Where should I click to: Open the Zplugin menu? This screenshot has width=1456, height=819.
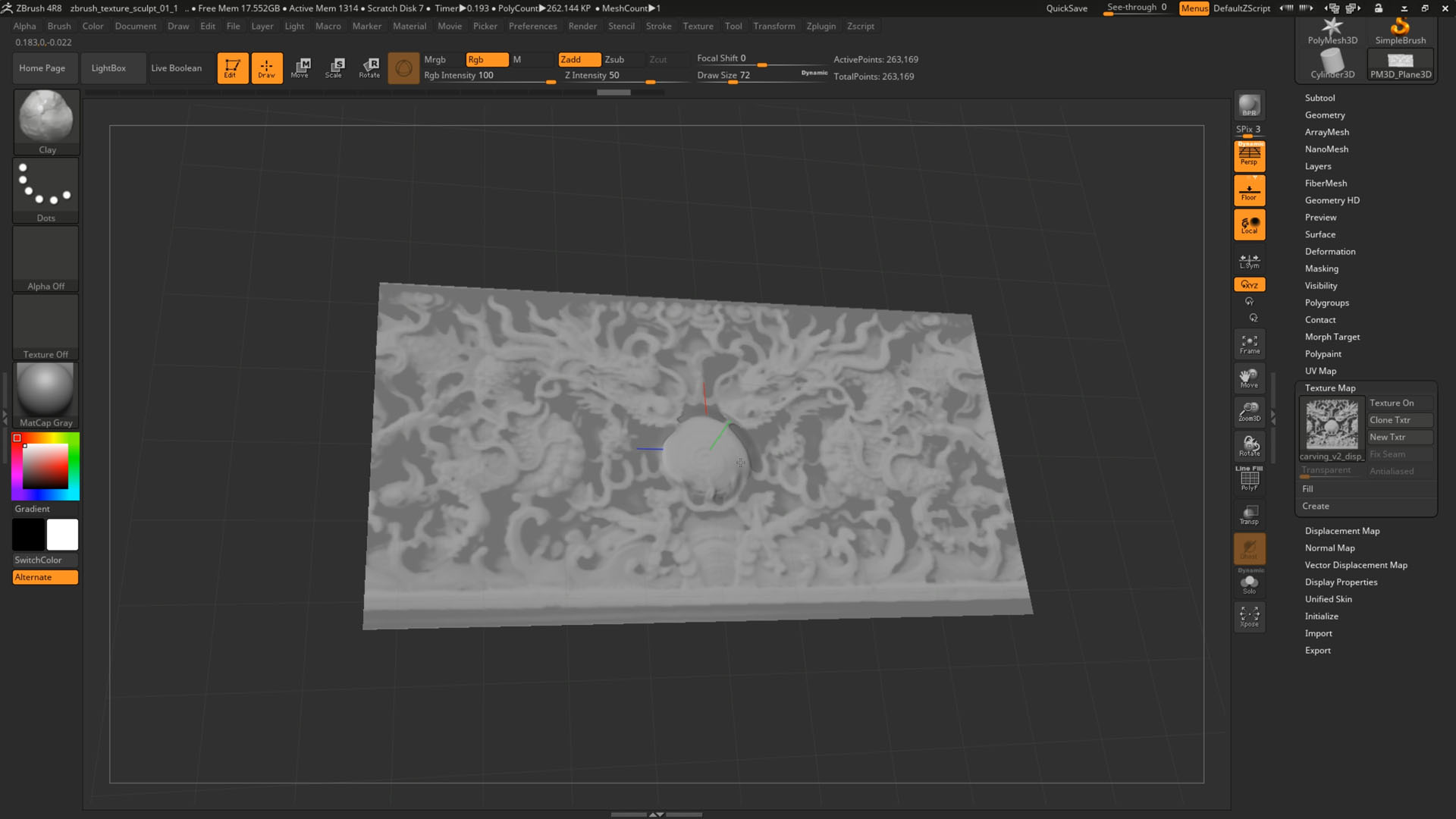click(x=821, y=26)
